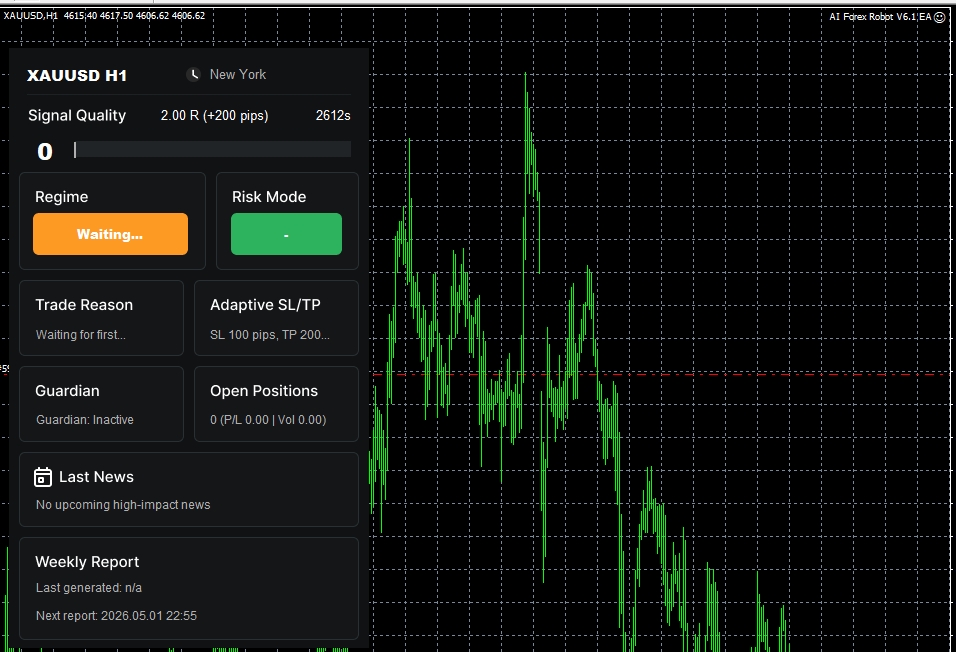Click the 2612s countdown timer

[333, 115]
